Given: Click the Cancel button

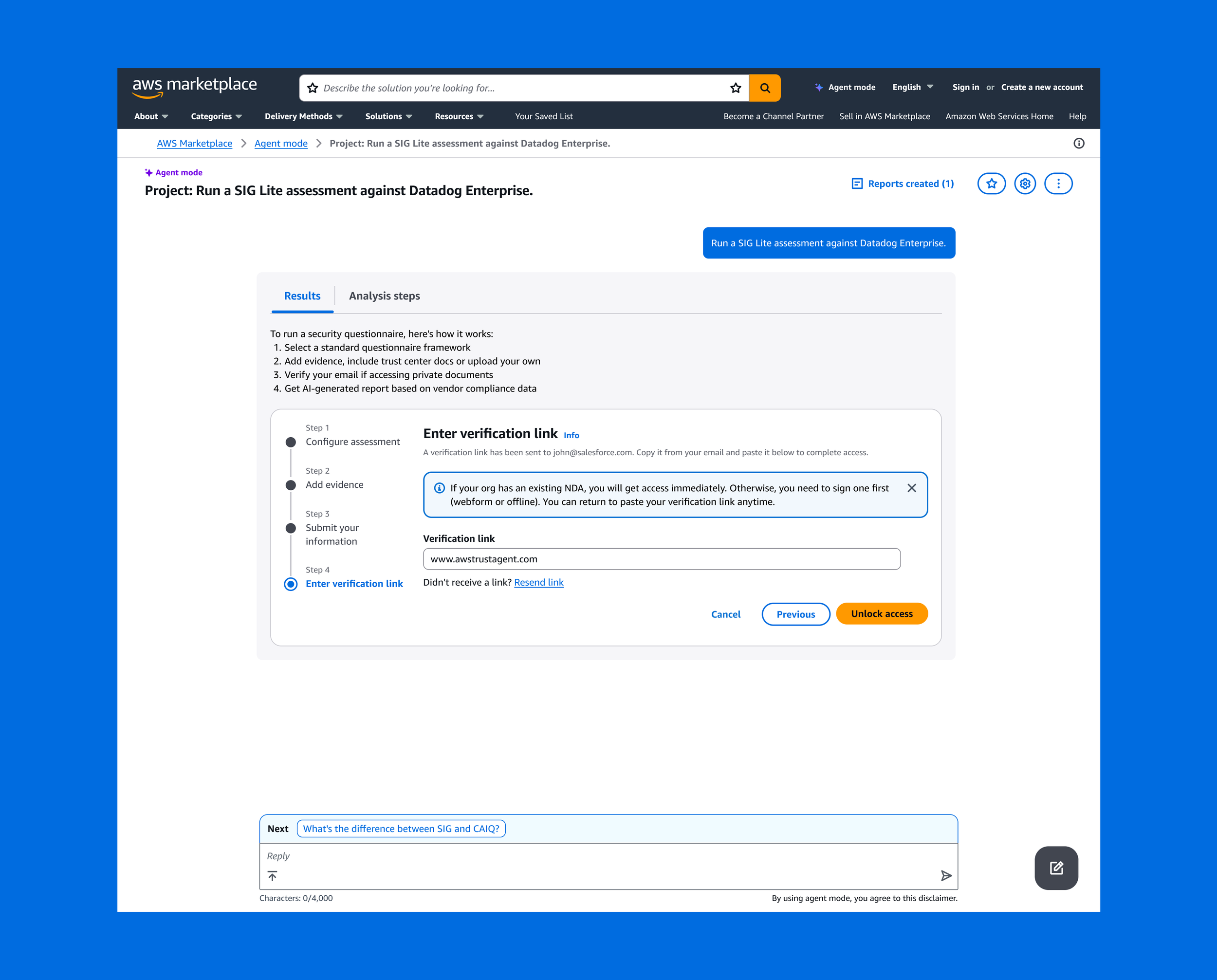Looking at the screenshot, I should point(725,614).
